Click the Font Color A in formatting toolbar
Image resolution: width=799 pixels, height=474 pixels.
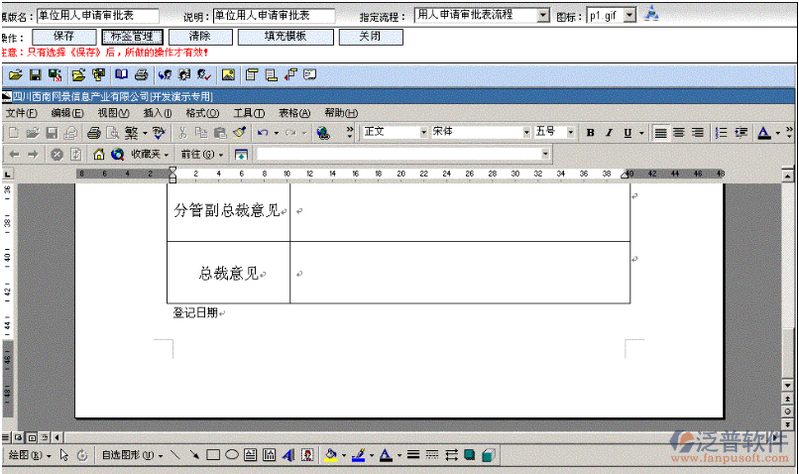pyautogui.click(x=763, y=133)
